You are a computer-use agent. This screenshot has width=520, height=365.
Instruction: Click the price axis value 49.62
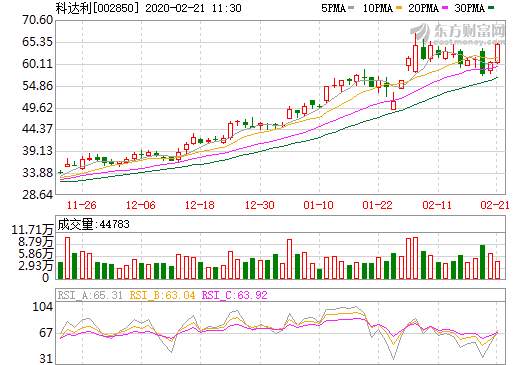(x=38, y=108)
